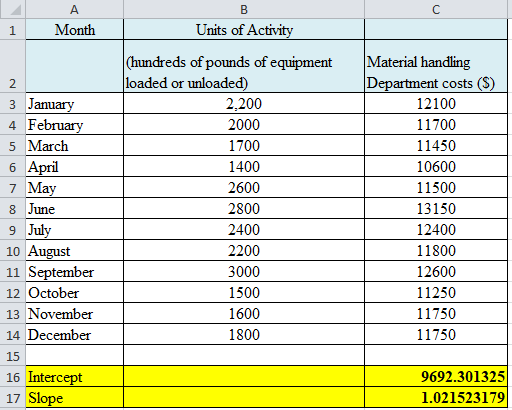Select row header 2
This screenshot has height=410, width=512.
click(13, 66)
